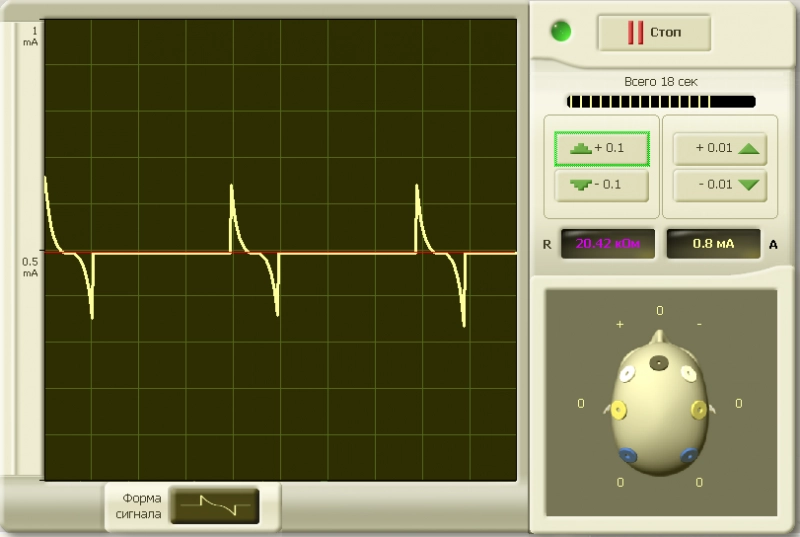Click the session time progress bar
Image resolution: width=800 pixels, height=537 pixels.
[660, 101]
